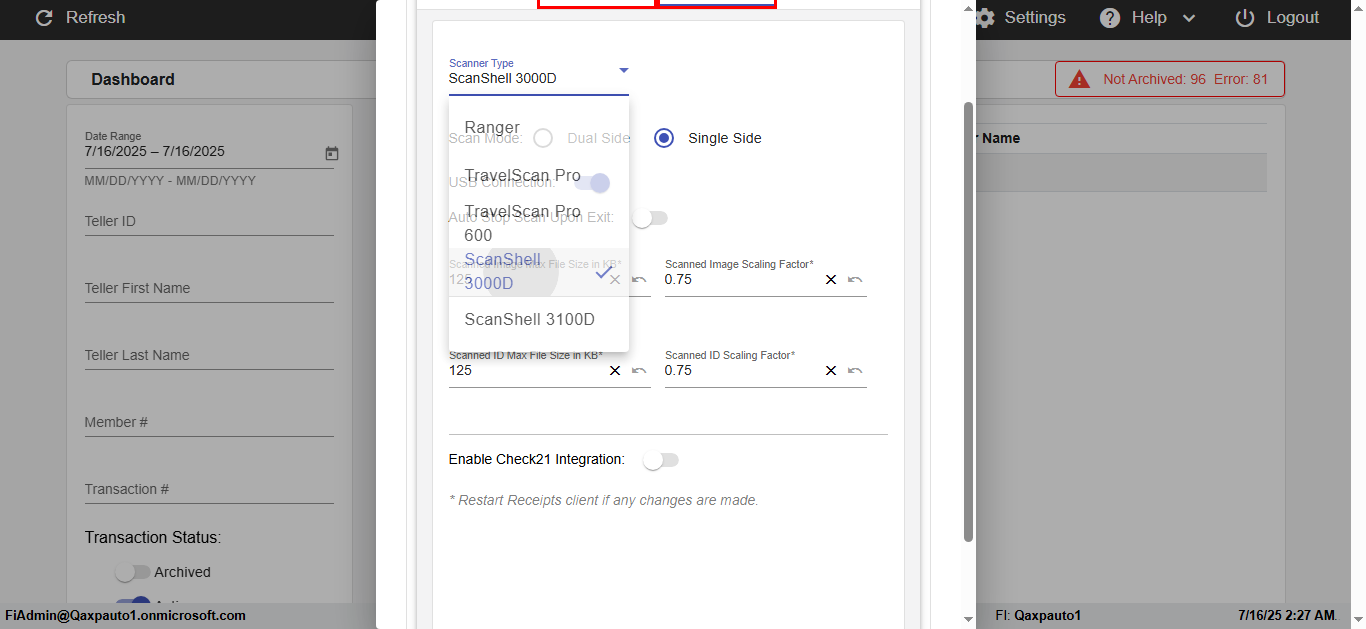Undo Scanned ID Scaling Factor change
1366x629 pixels.
click(x=855, y=371)
